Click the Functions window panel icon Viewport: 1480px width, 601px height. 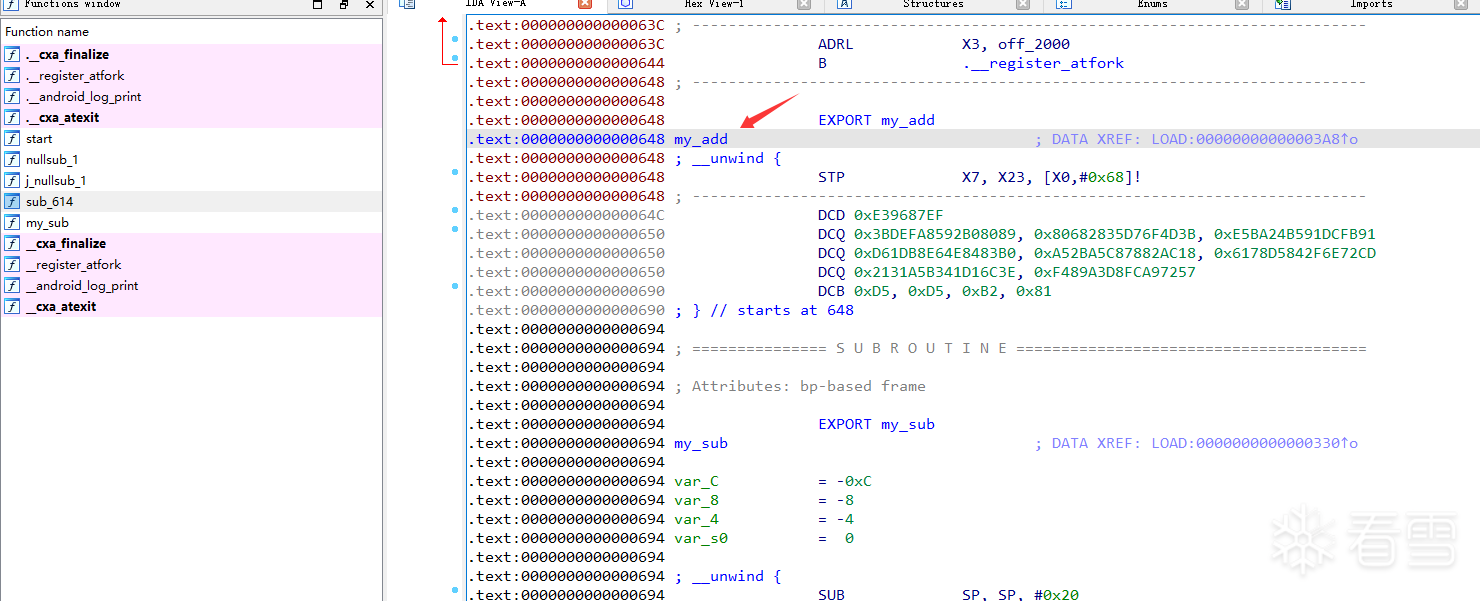point(11,4)
